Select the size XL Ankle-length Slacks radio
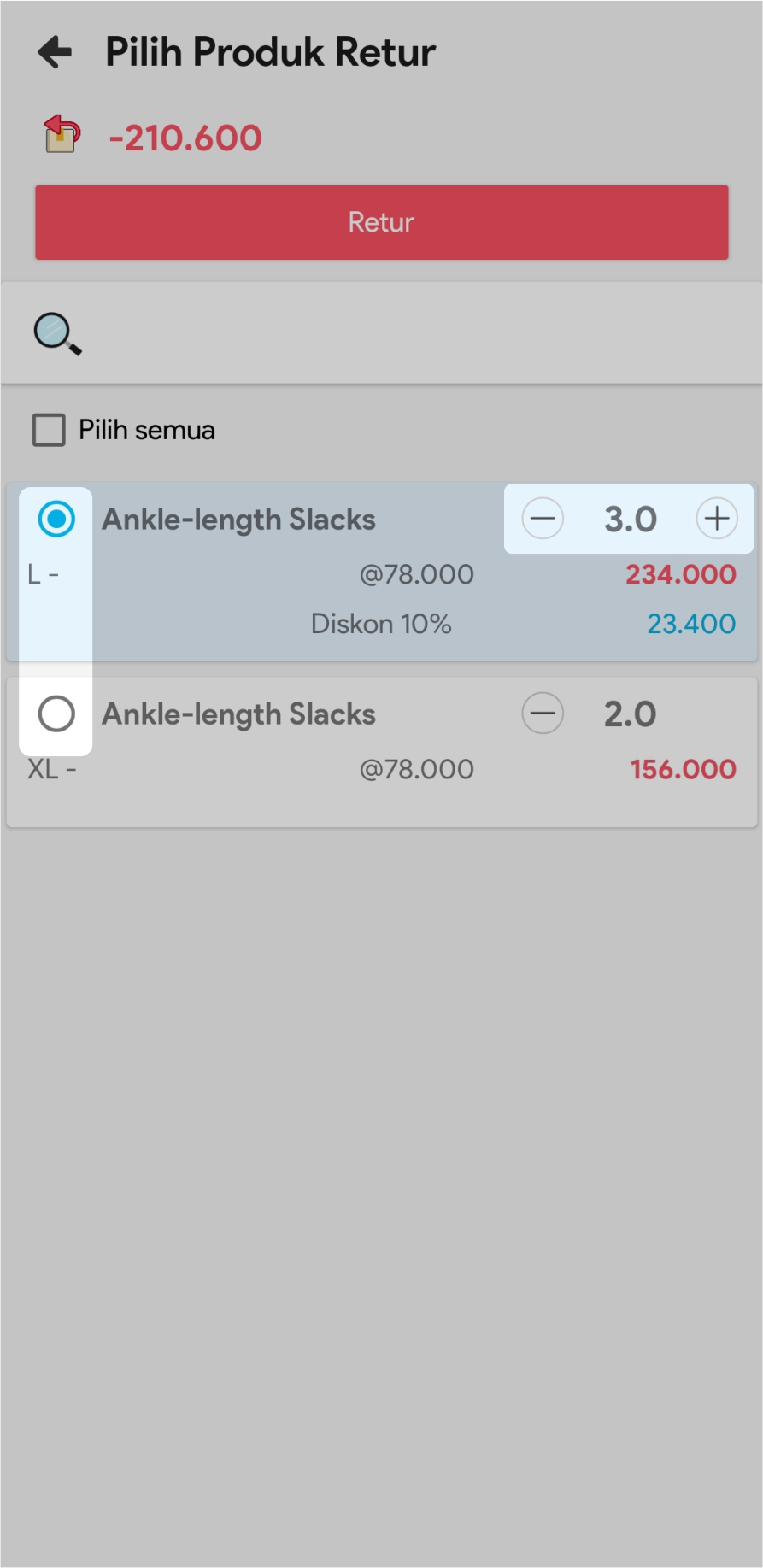Screen dimensions: 763x1568 click(56, 714)
